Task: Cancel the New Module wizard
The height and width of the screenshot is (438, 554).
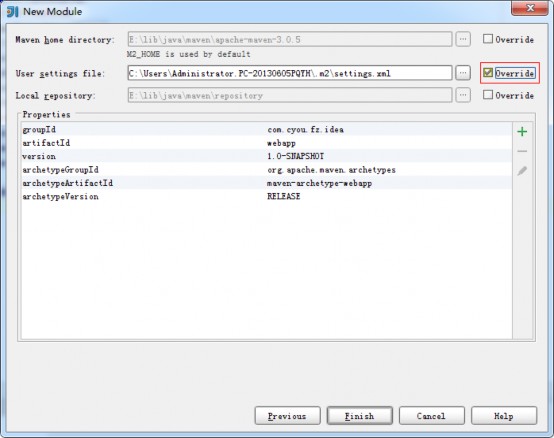Action: [x=431, y=416]
